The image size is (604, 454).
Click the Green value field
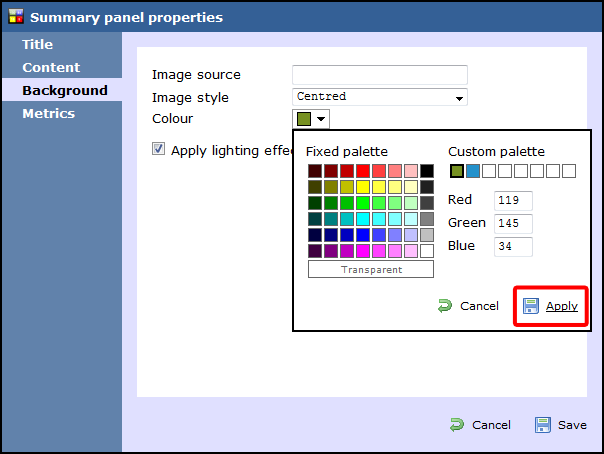(513, 223)
